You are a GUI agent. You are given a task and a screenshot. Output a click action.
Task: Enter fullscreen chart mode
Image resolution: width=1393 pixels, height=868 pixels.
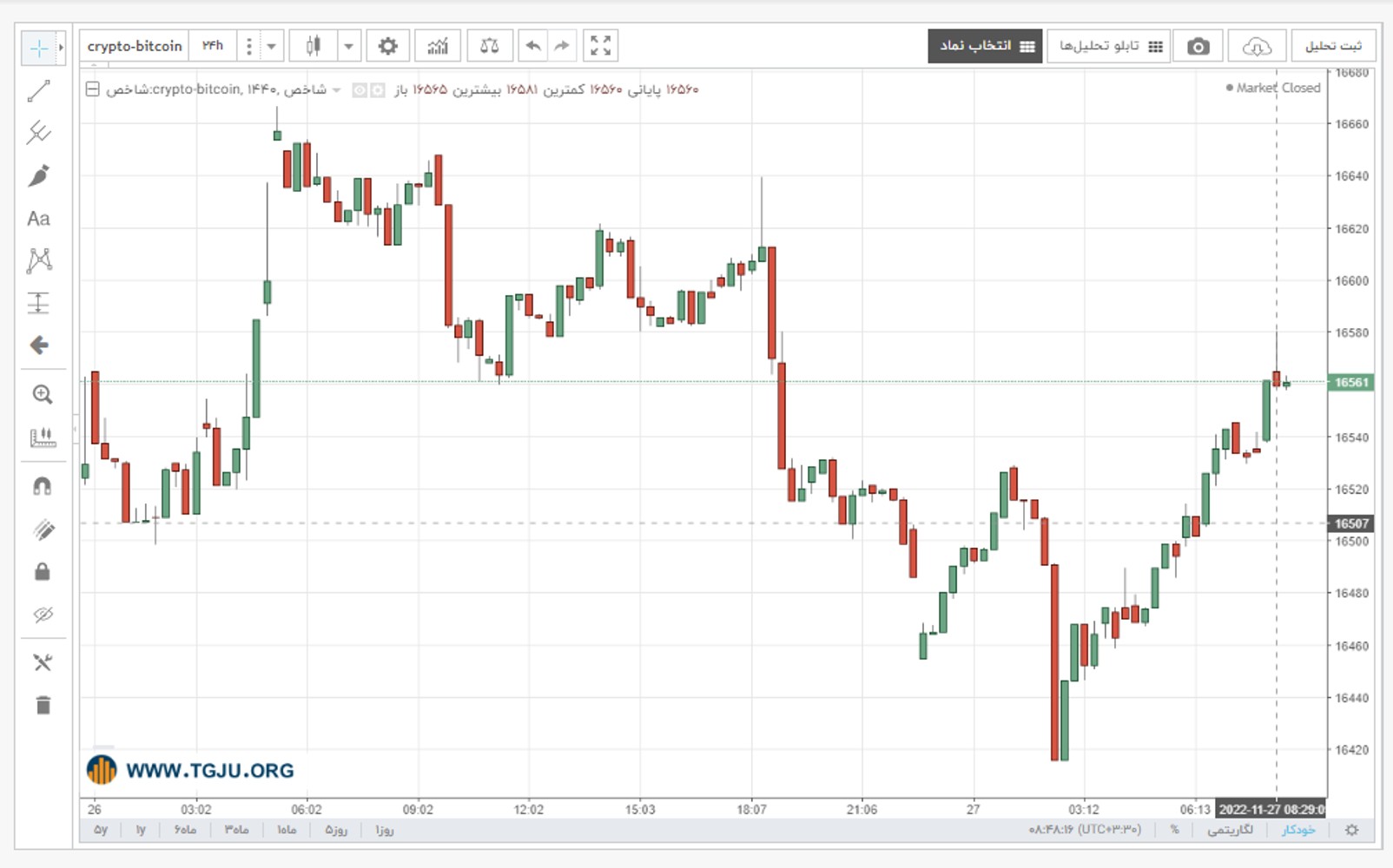[x=600, y=46]
